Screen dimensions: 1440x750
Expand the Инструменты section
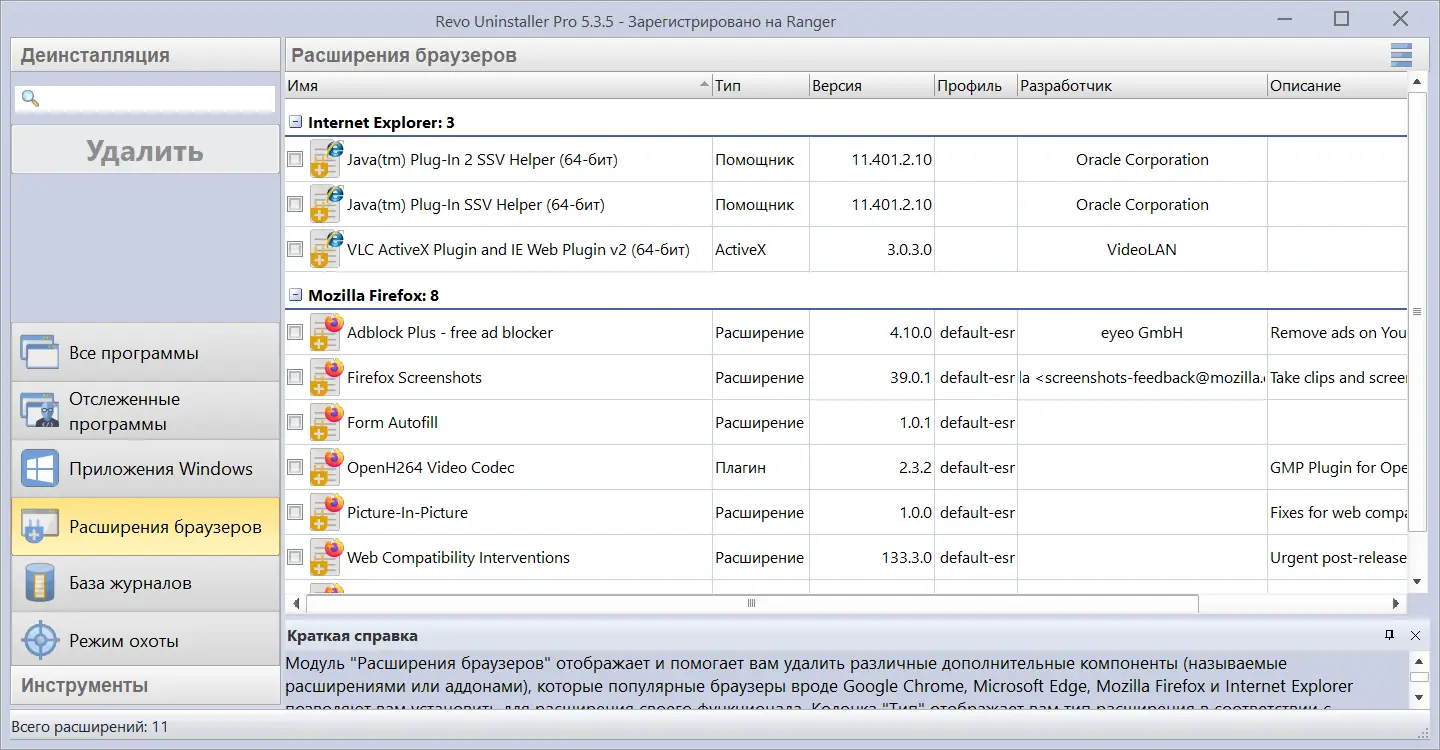pos(145,686)
